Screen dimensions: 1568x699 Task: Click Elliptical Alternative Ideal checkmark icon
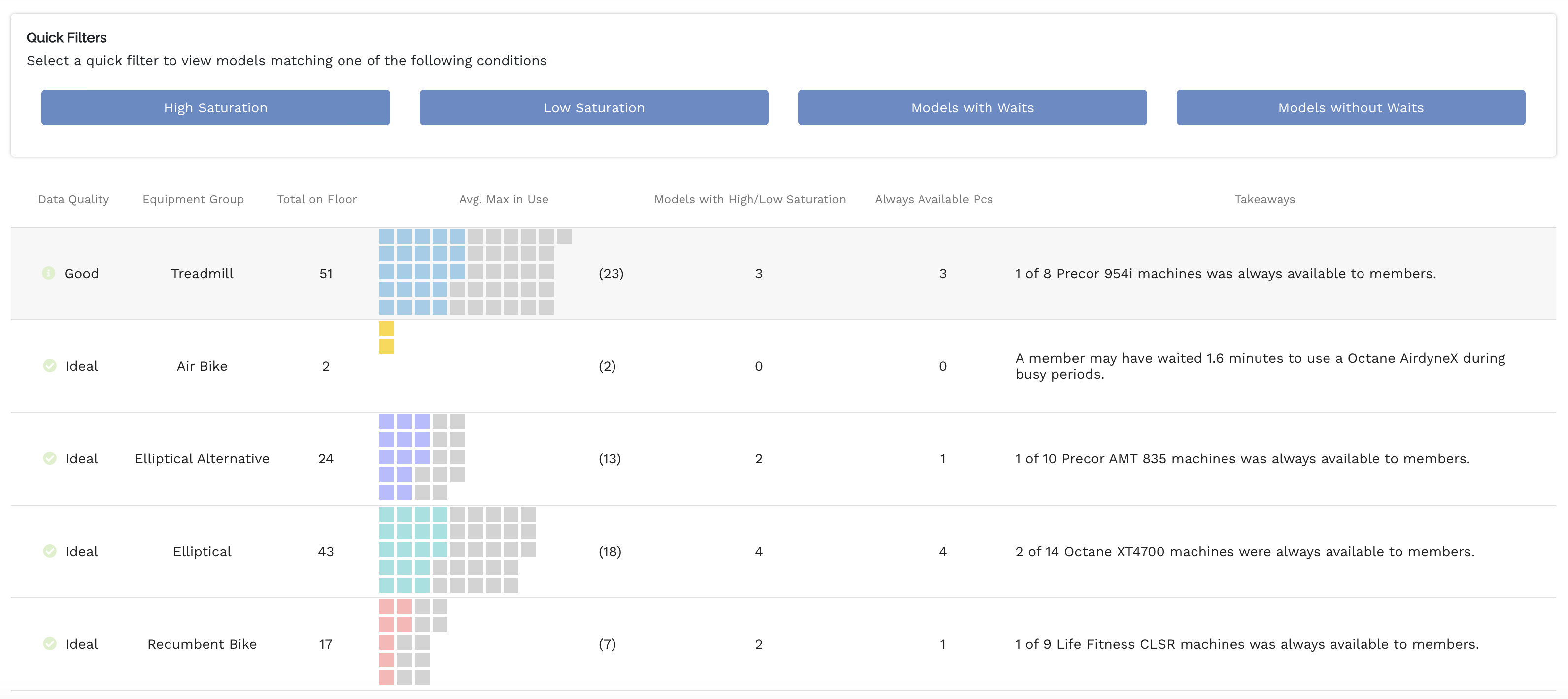[50, 458]
